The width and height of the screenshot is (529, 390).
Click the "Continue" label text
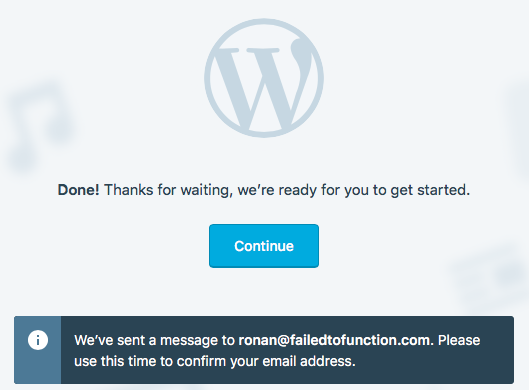pos(264,246)
